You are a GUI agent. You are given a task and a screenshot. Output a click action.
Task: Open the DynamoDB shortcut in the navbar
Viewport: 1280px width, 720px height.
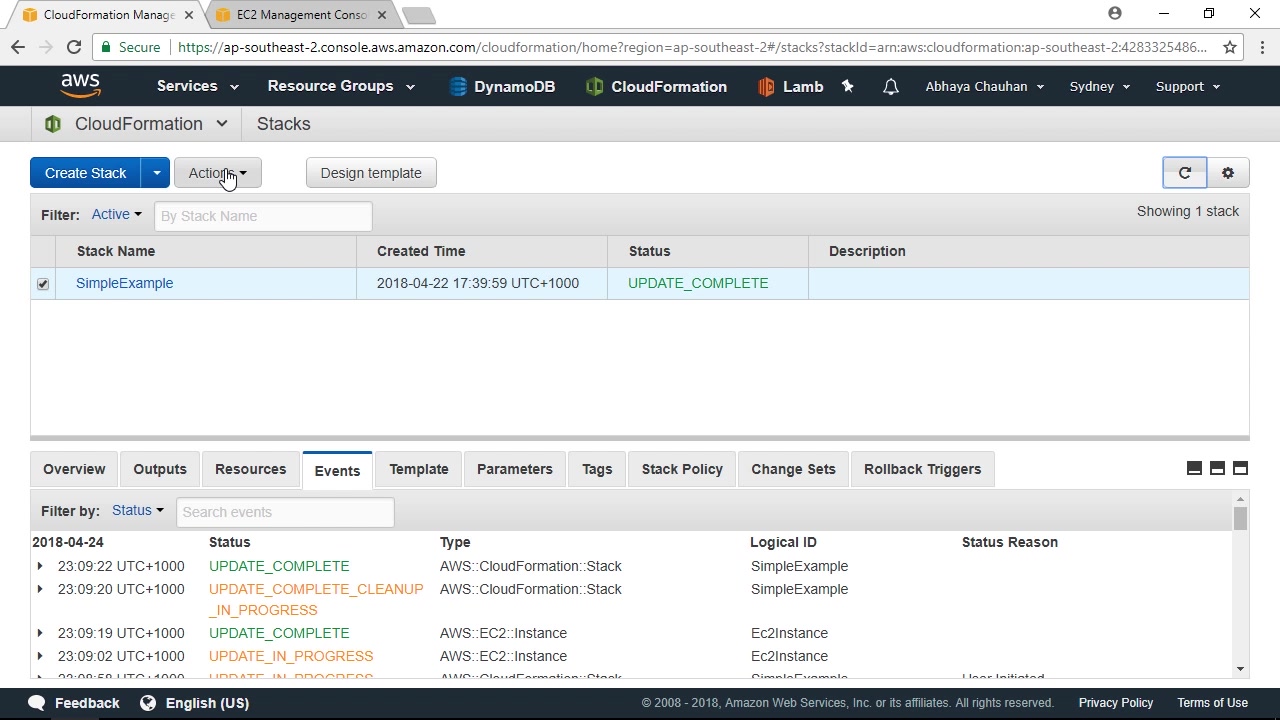pyautogui.click(x=502, y=86)
